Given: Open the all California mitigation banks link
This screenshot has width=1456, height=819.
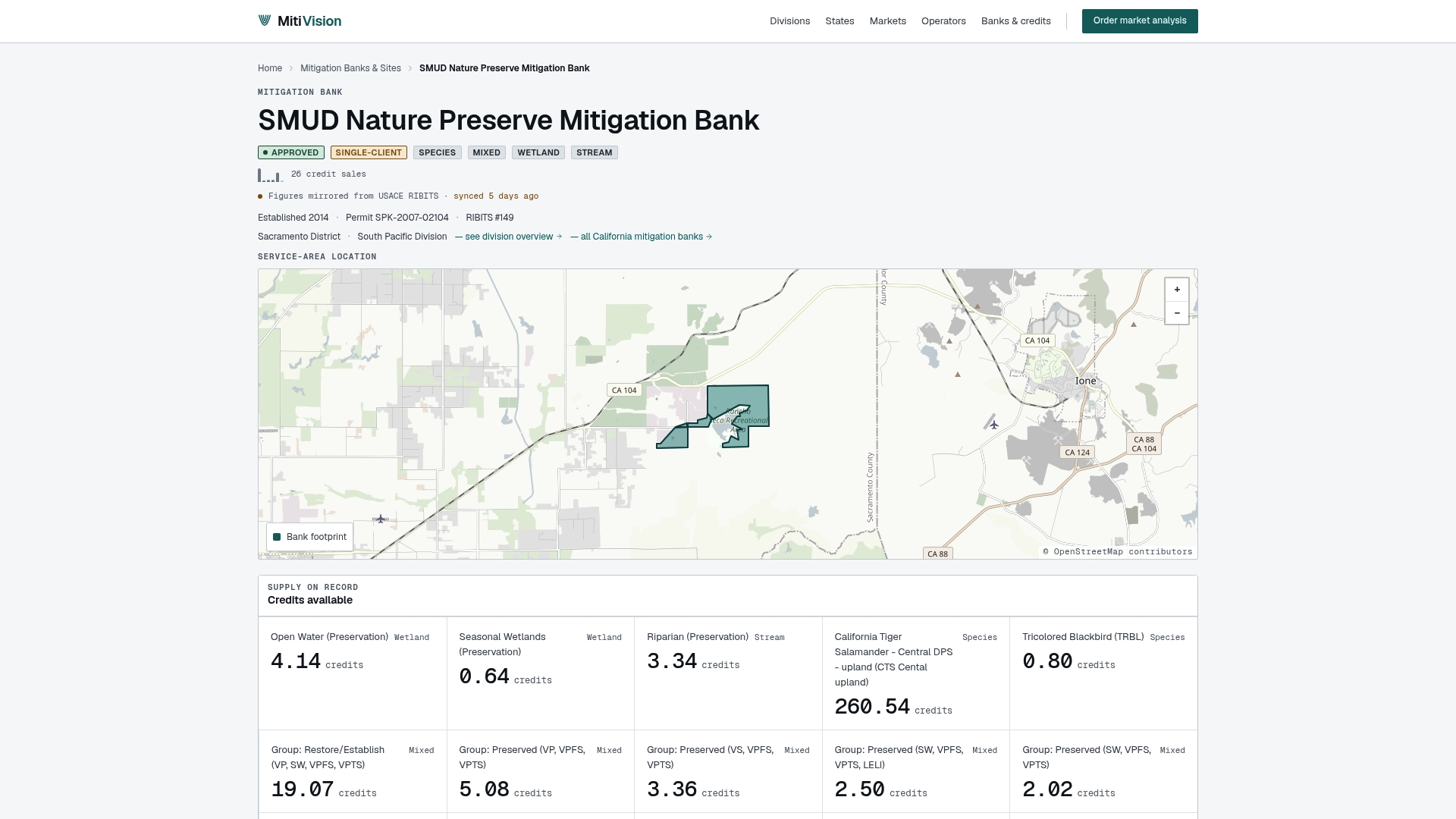Looking at the screenshot, I should tap(642, 237).
